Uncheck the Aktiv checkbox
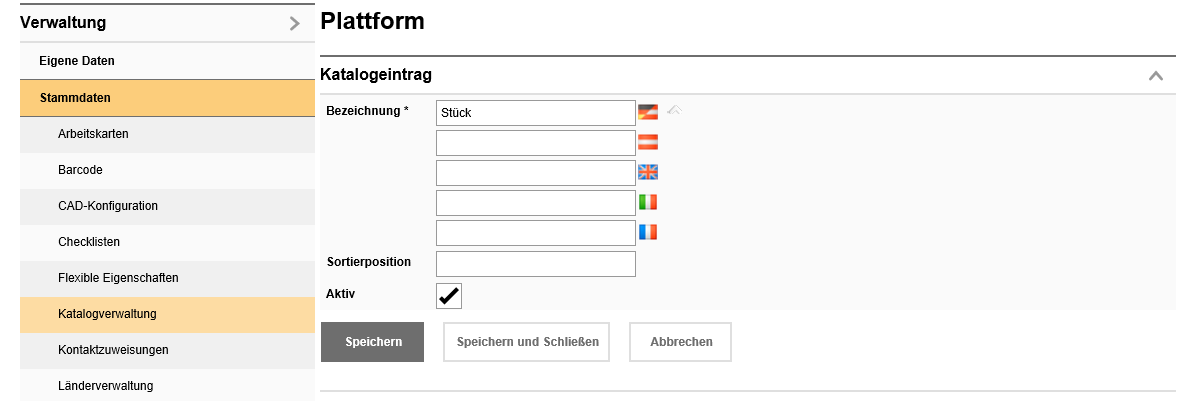This screenshot has height=401, width=1195. pos(449,296)
